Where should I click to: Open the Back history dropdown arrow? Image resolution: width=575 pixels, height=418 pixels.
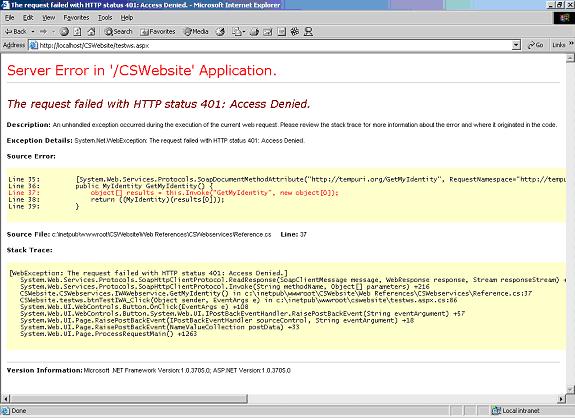tap(33, 32)
